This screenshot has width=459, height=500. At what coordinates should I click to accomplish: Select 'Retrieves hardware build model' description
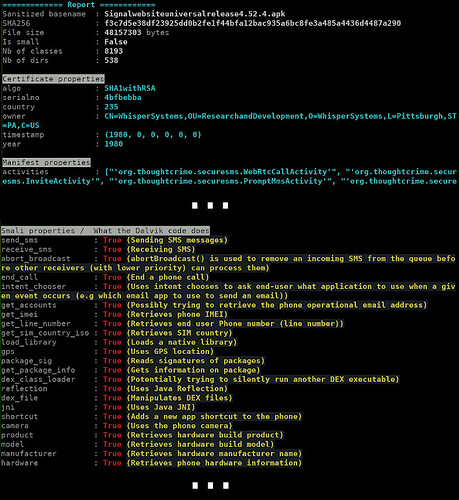pyautogui.click(x=200, y=445)
